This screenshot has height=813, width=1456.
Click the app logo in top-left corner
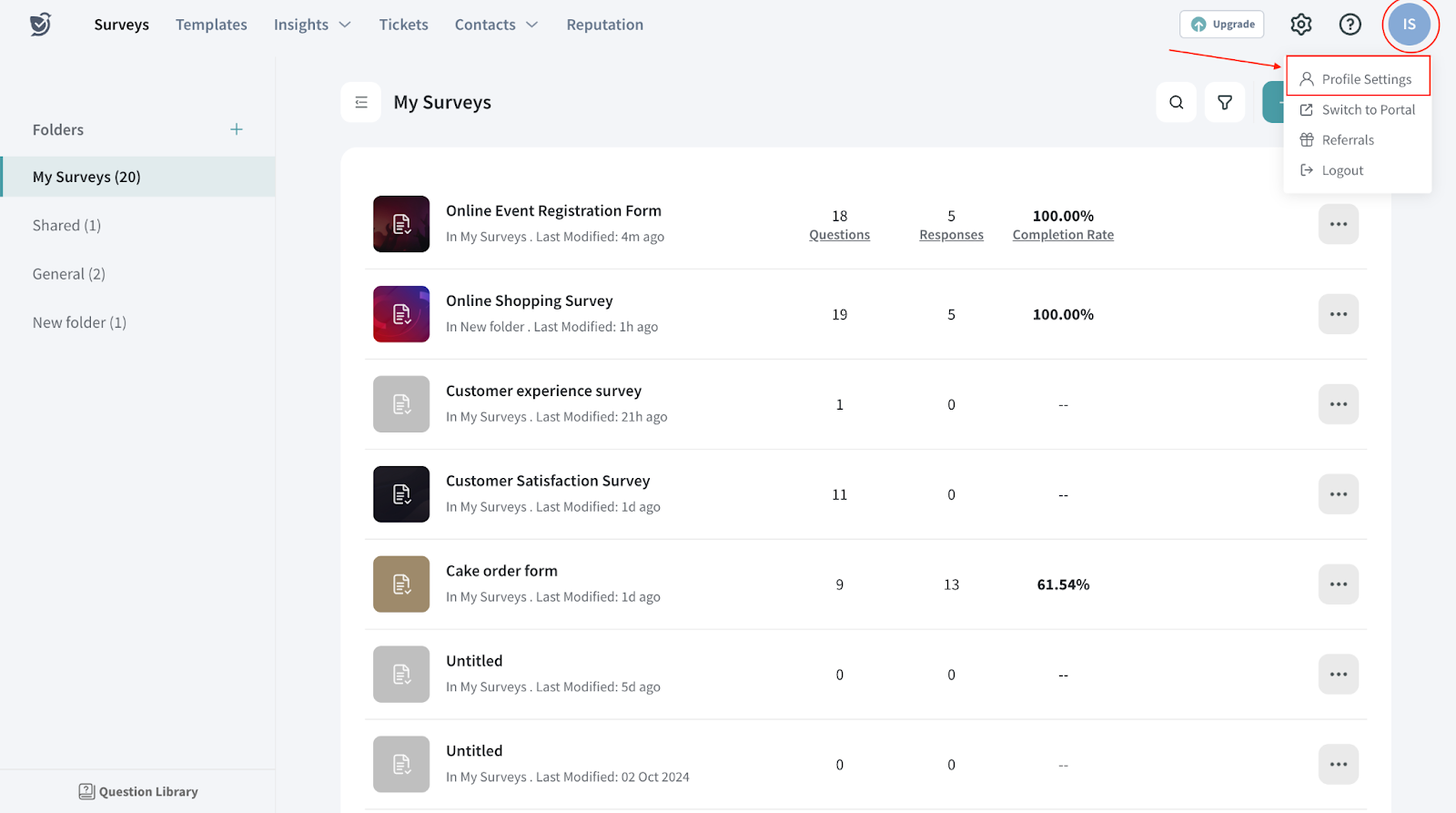click(x=40, y=25)
